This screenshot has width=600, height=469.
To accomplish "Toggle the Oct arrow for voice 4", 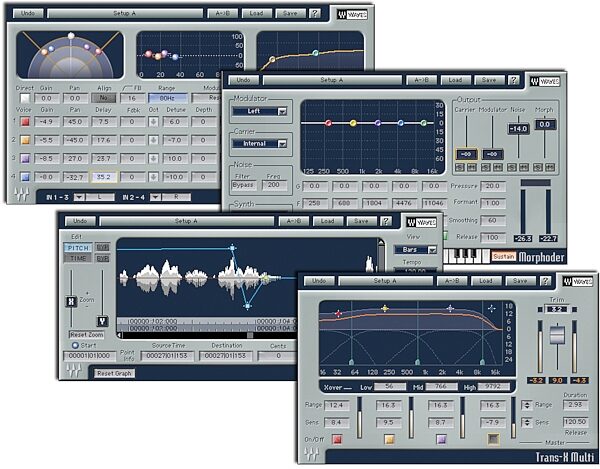I will (153, 177).
